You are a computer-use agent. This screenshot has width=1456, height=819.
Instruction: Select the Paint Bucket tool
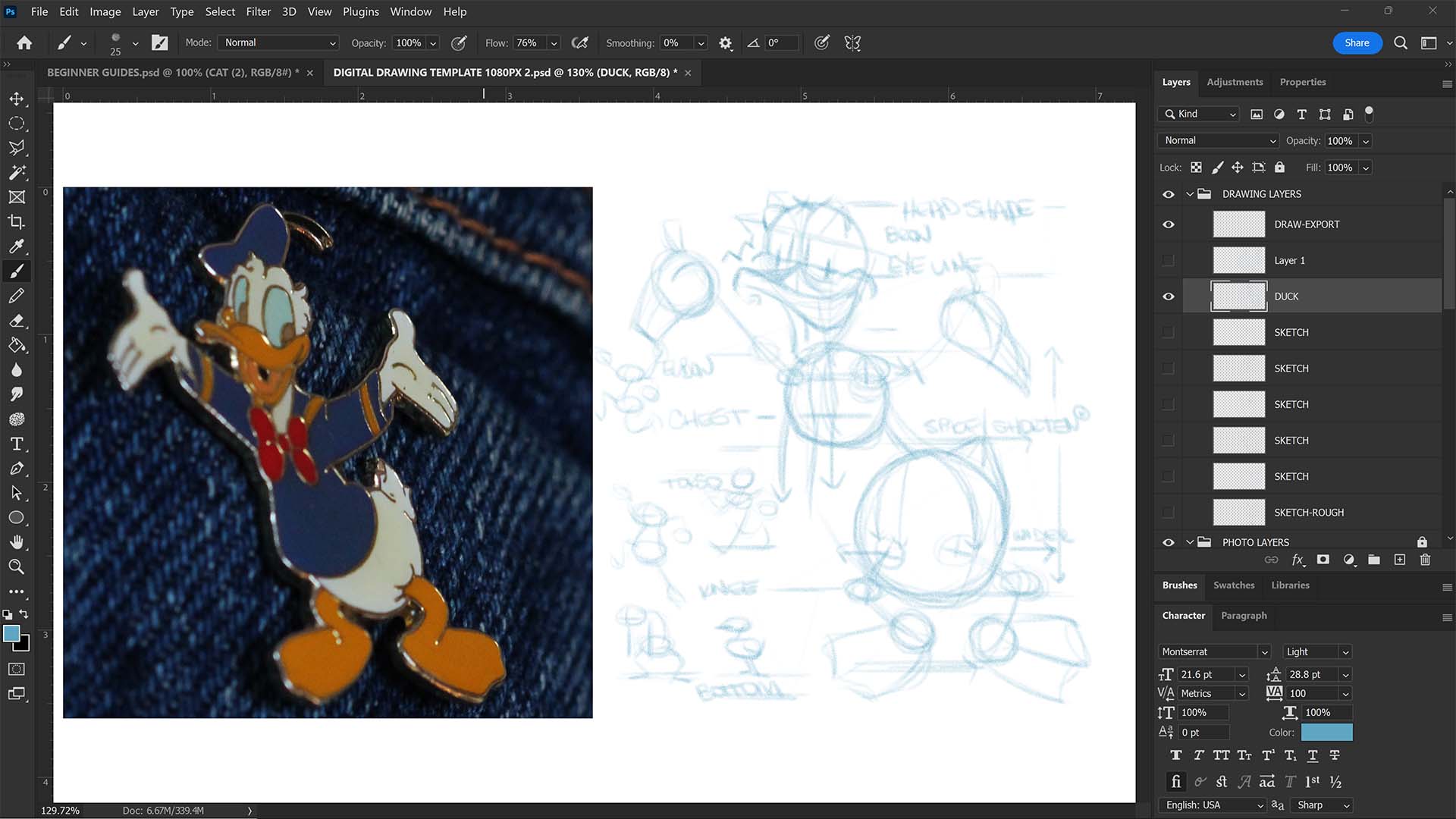[17, 345]
